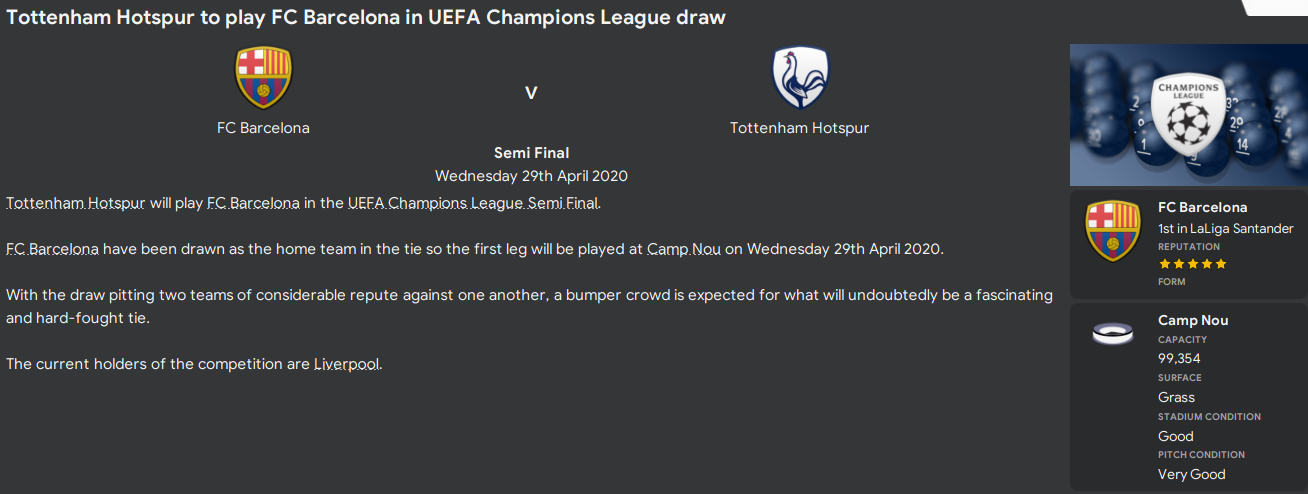Select the FC Barcelona badge in the side panel
Image resolution: width=1308 pixels, height=494 pixels.
point(1112,231)
